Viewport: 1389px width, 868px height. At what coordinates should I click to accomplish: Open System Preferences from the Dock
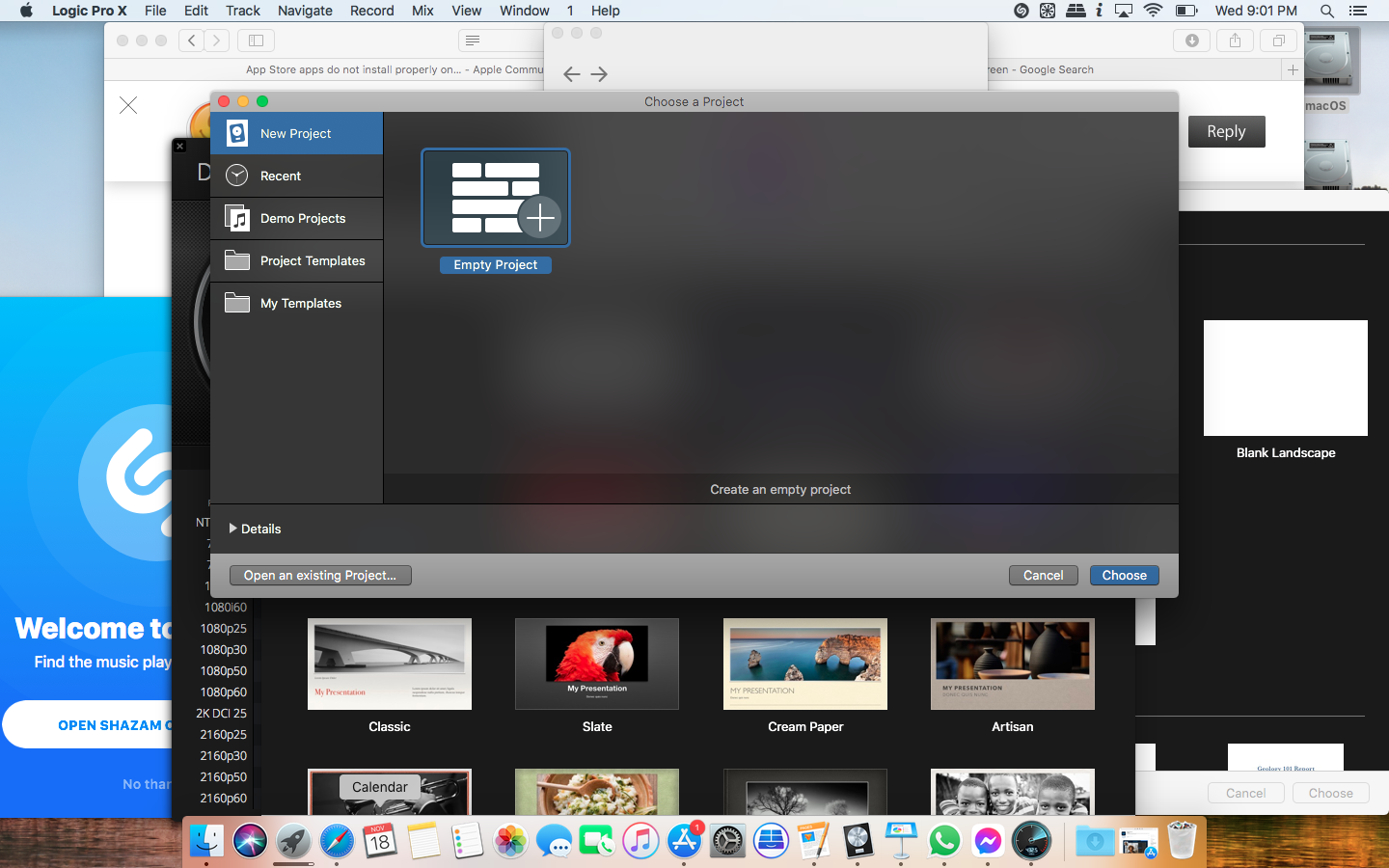coord(727,841)
